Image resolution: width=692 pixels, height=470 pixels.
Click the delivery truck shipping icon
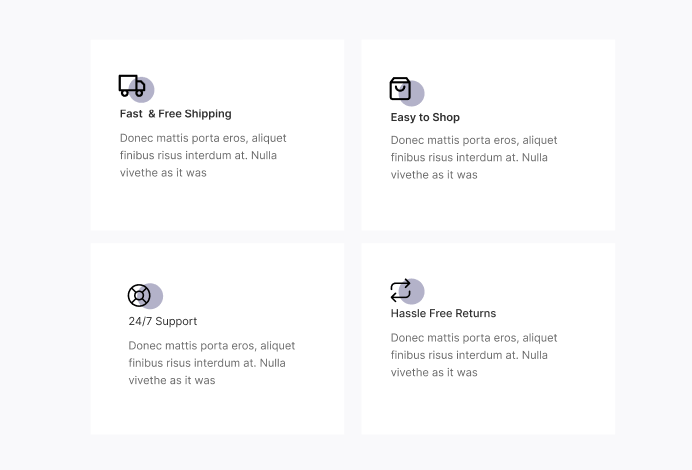(130, 86)
